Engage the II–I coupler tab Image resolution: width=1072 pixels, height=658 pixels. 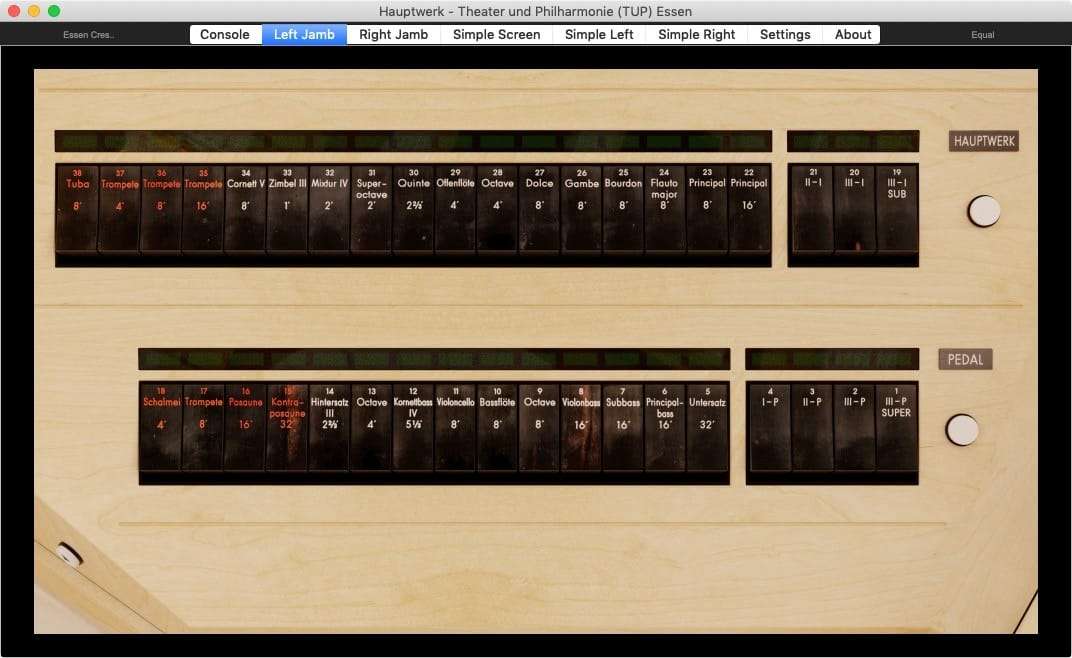[812, 209]
